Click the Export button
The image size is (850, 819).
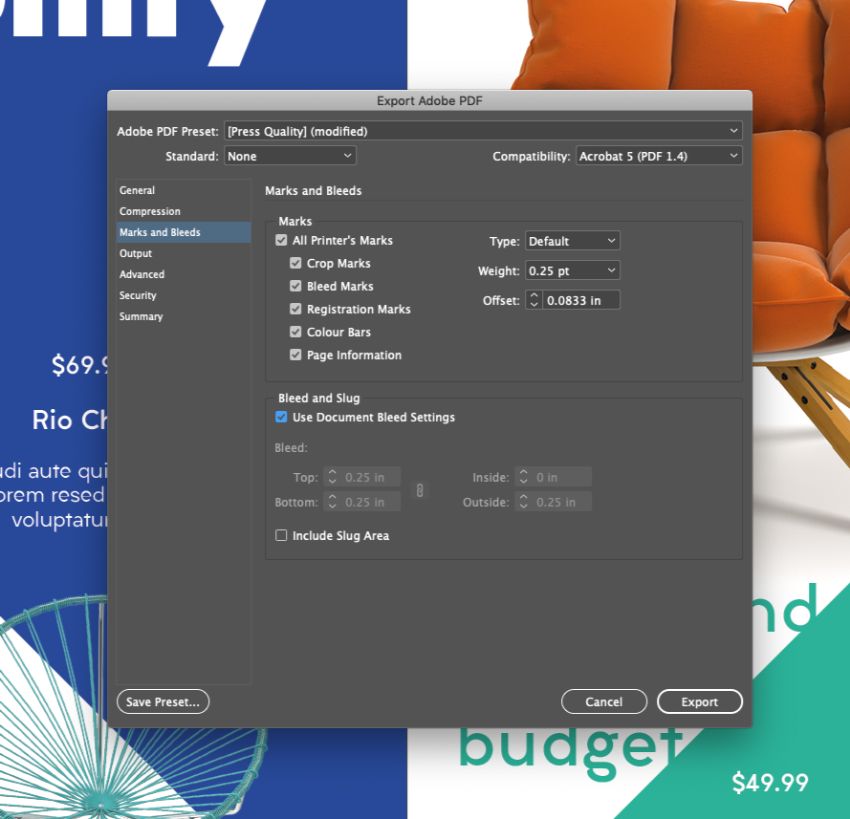699,701
